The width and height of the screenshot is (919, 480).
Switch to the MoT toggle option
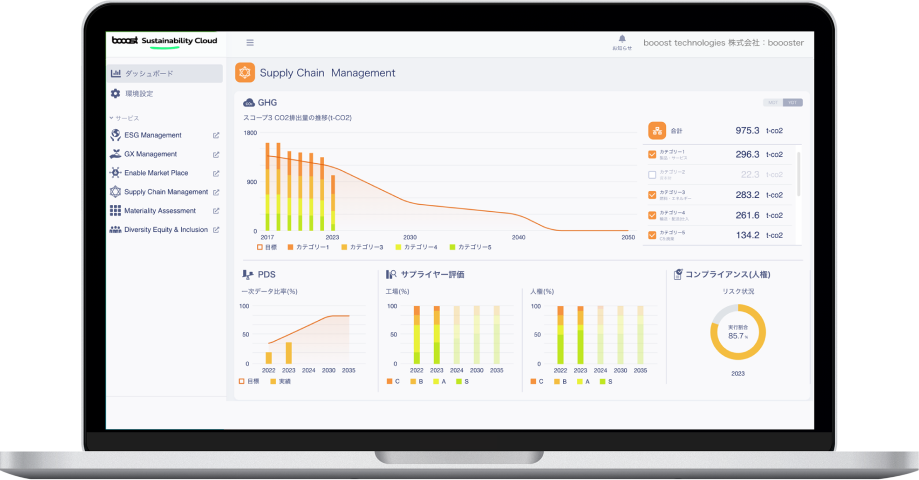[x=773, y=102]
